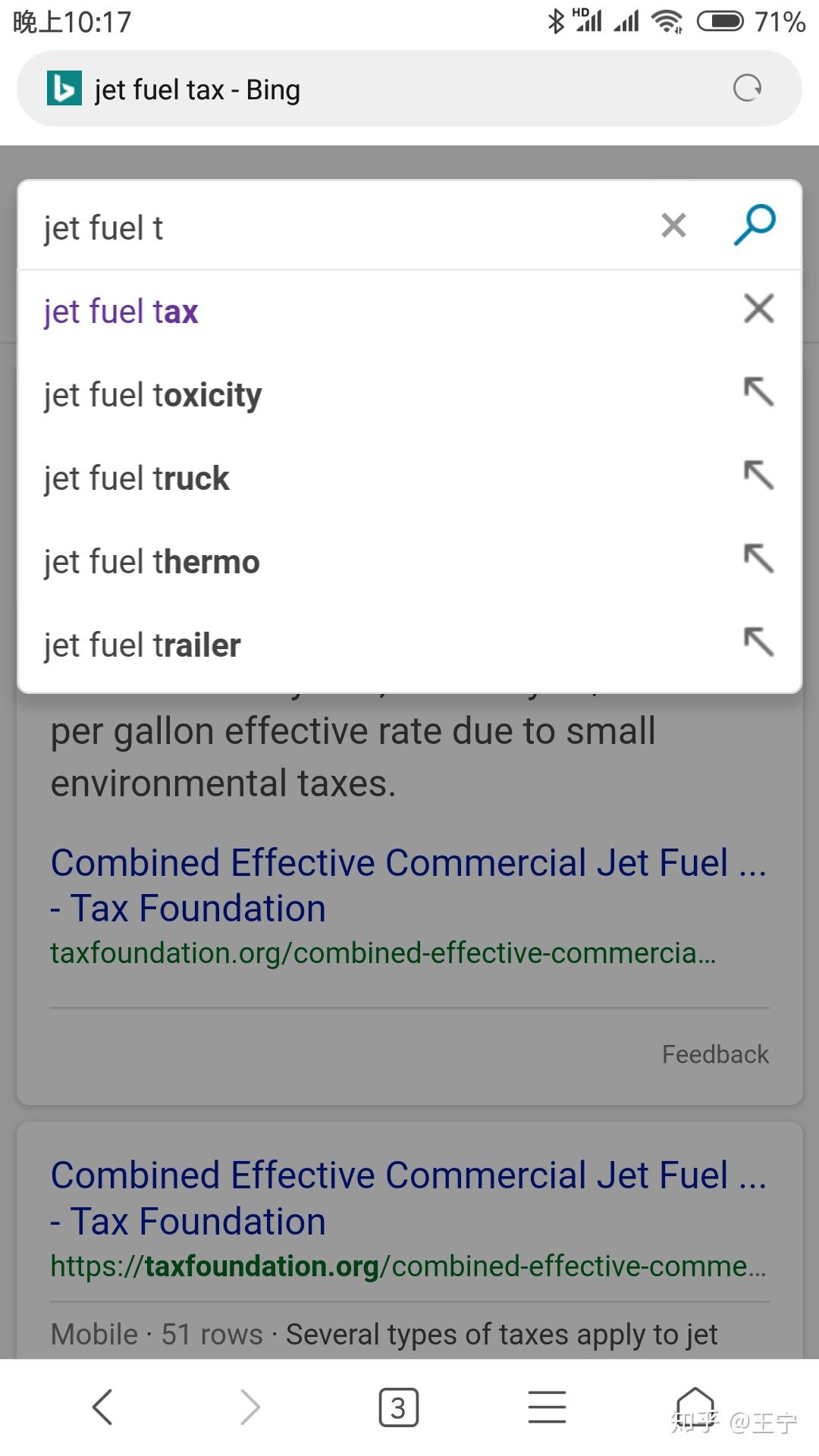Clear the search box text

673,225
